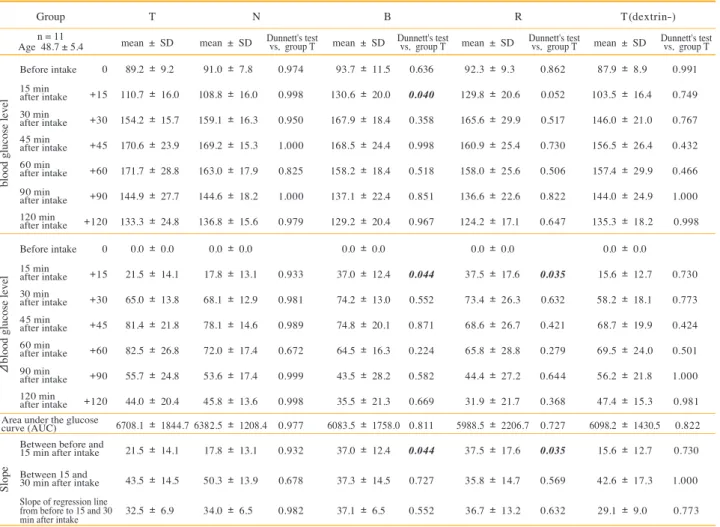Click the value "55.7 ± 24.8"

[152, 376]
